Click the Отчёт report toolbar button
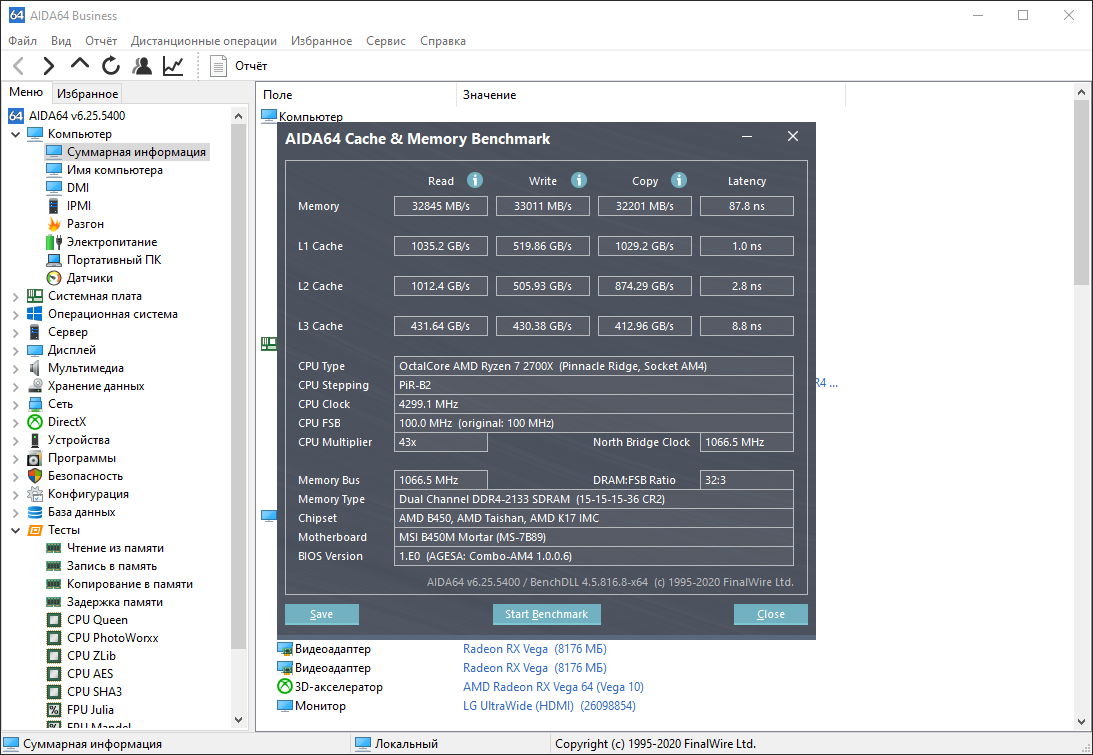Image resolution: width=1093 pixels, height=755 pixels. click(x=238, y=66)
